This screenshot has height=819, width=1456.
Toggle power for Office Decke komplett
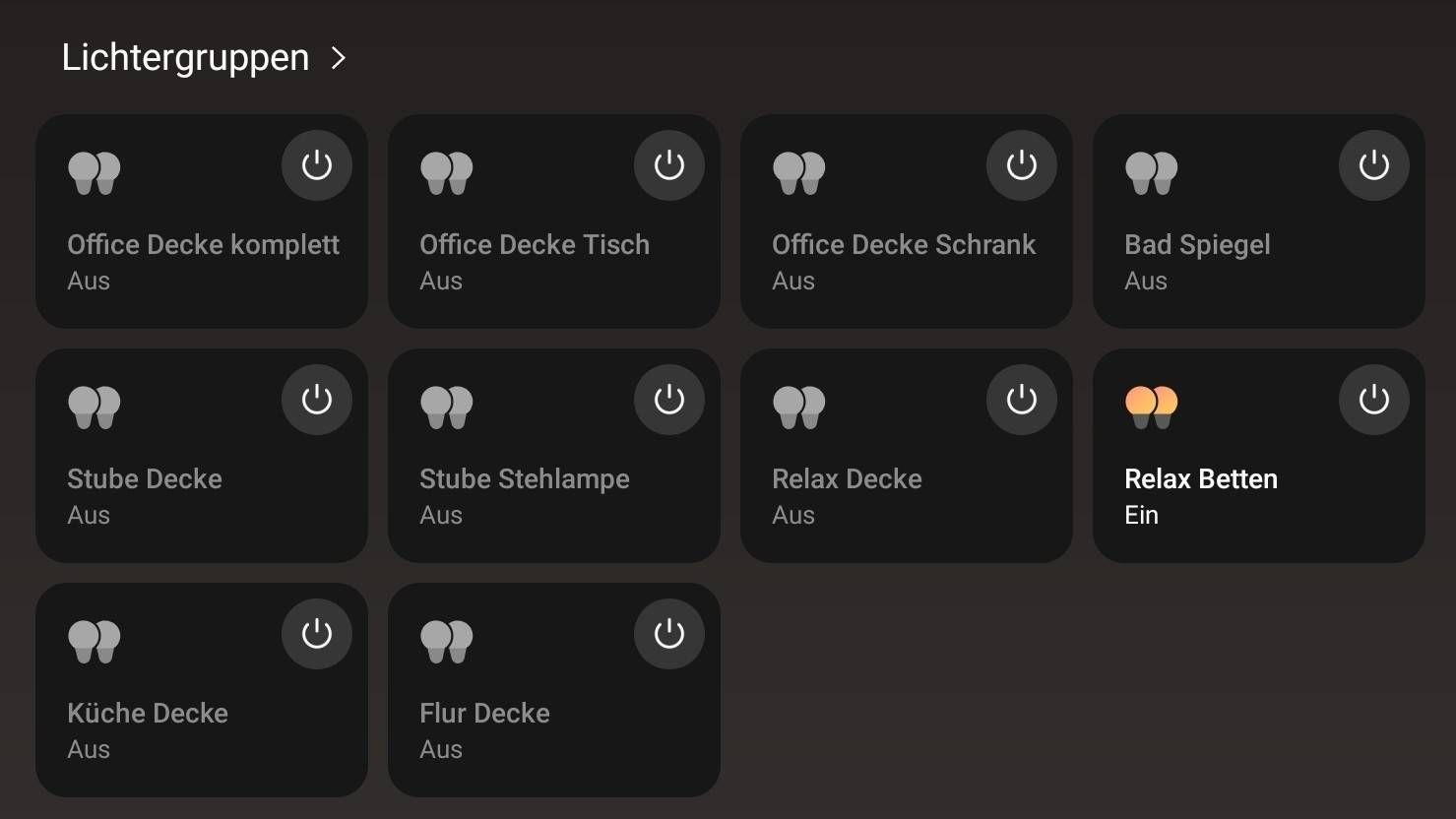pos(317,165)
